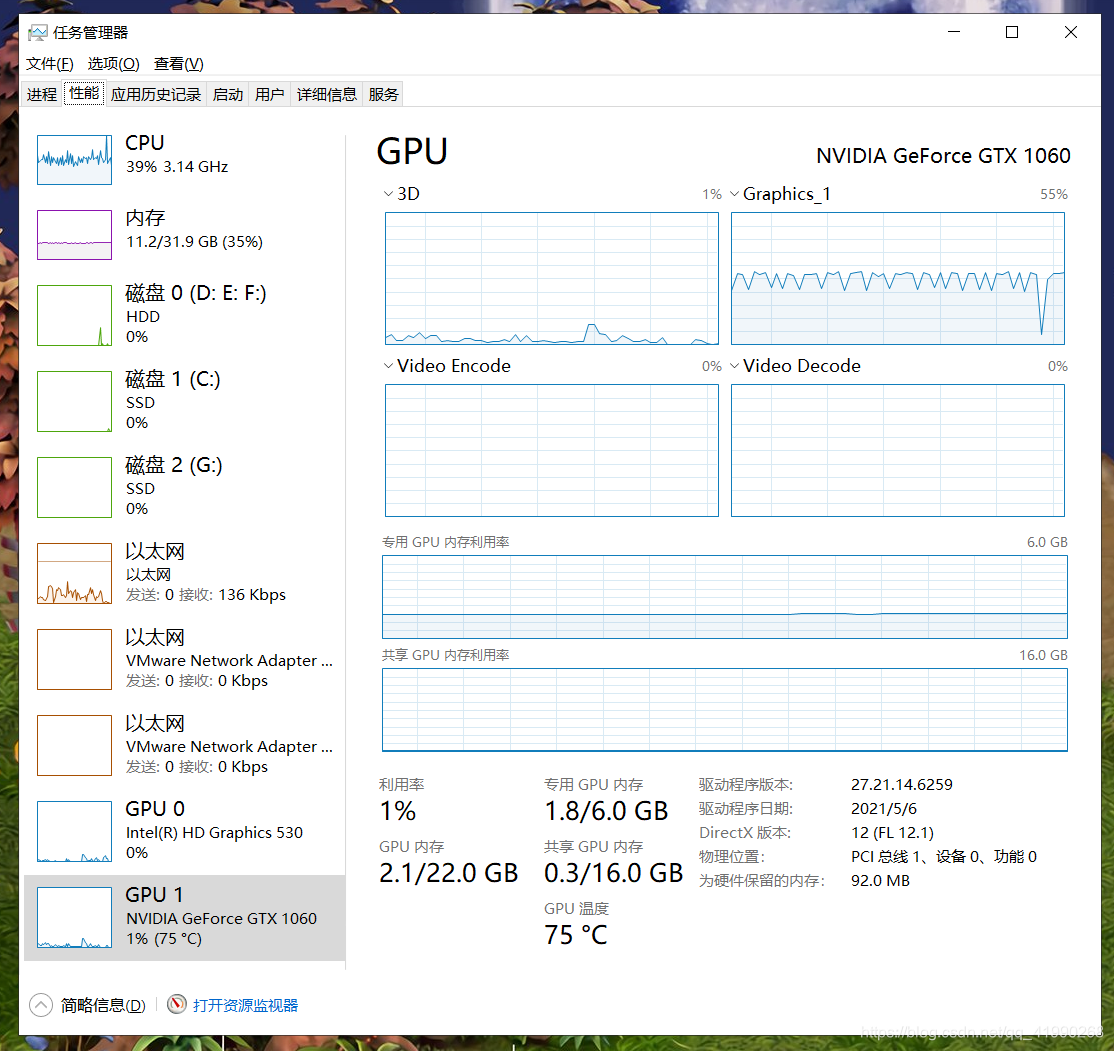Screen dimensions: 1114x1051
Task: Click shared GPU memory 0.3/16.0 GB
Action: [x=614, y=873]
